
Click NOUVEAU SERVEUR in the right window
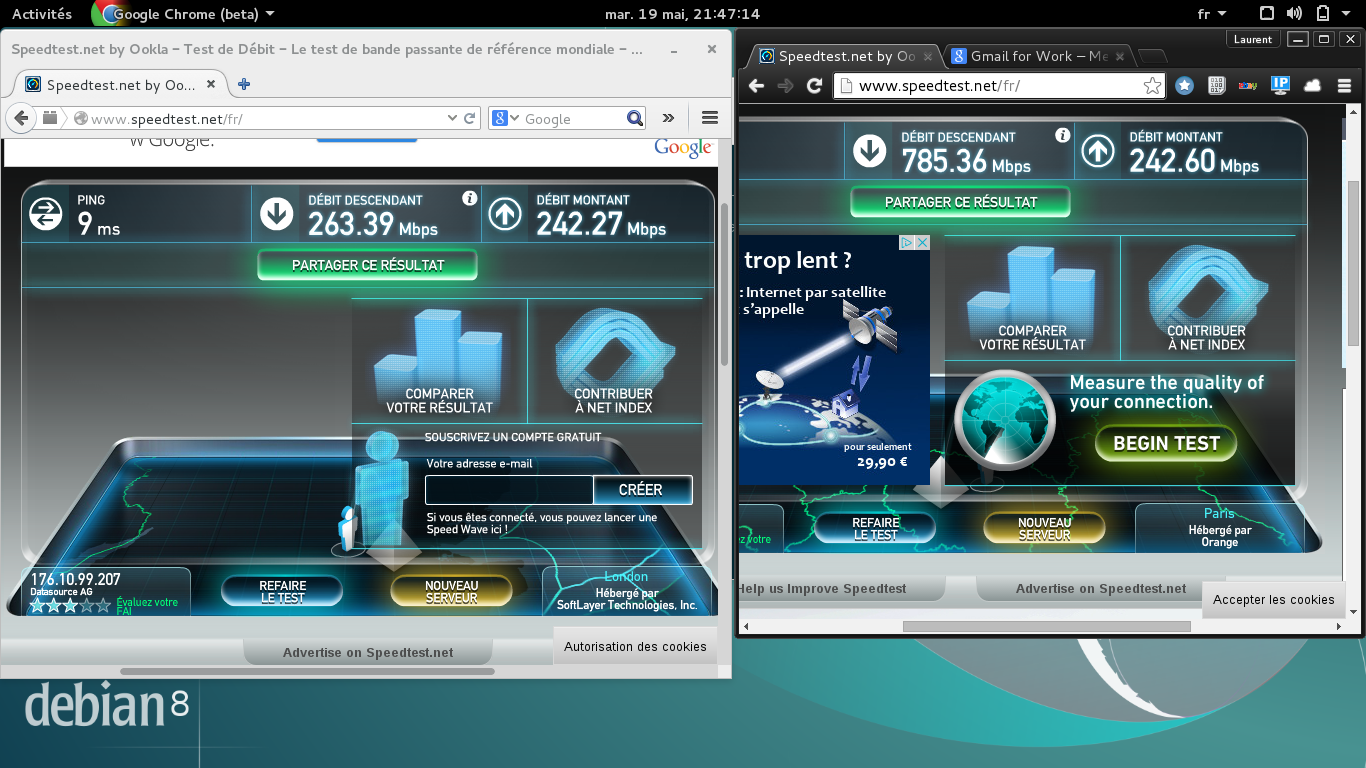pyautogui.click(x=1044, y=528)
